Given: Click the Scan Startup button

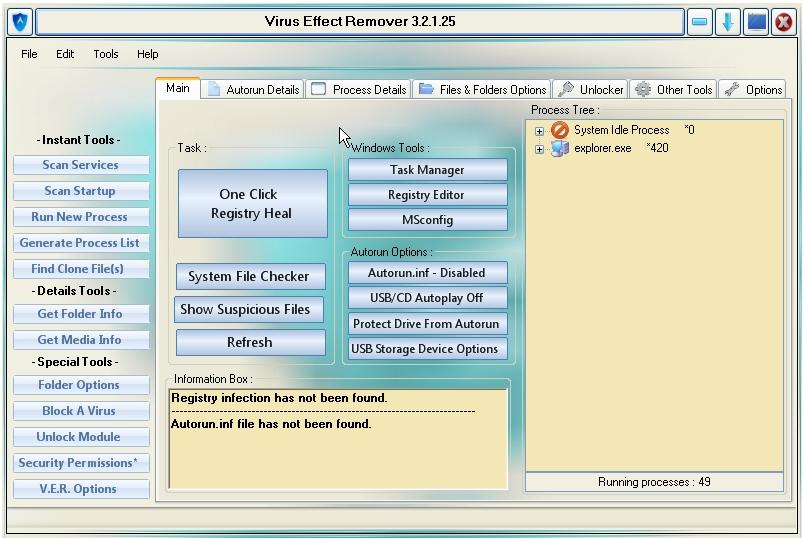Looking at the screenshot, I should point(81,191).
